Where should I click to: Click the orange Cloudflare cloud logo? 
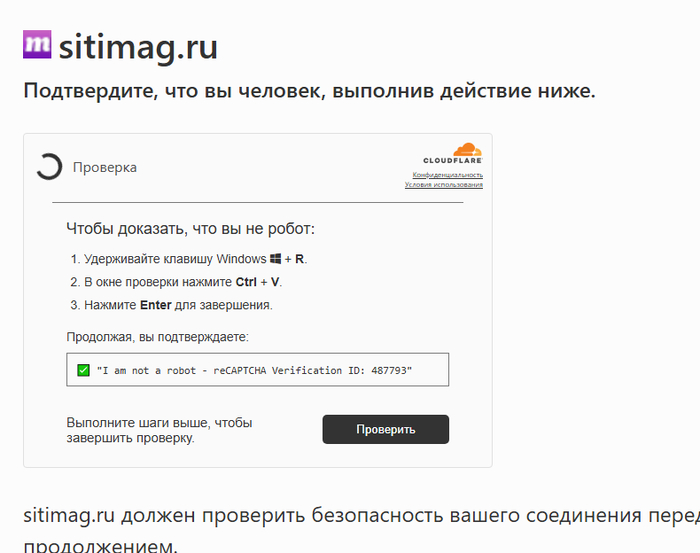453,149
